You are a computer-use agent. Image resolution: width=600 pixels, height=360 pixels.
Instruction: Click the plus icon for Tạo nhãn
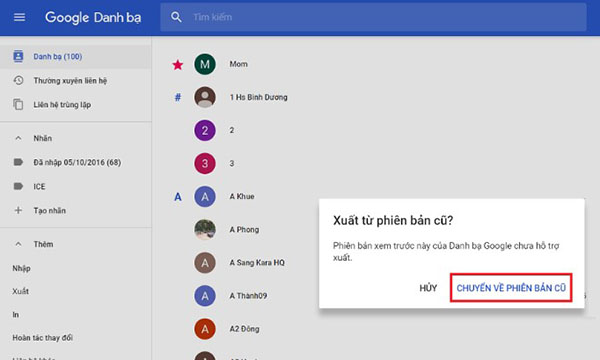tap(18, 210)
